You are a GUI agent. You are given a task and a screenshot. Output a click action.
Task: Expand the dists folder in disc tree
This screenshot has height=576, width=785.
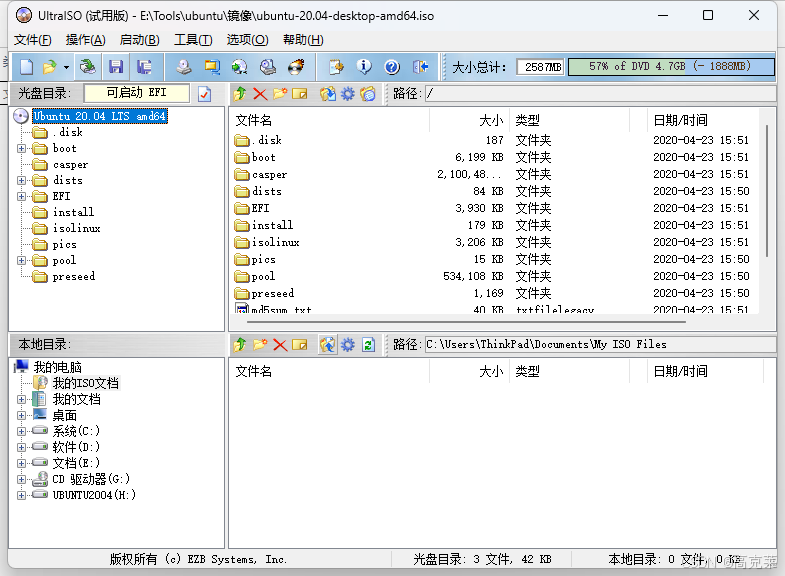click(21, 180)
